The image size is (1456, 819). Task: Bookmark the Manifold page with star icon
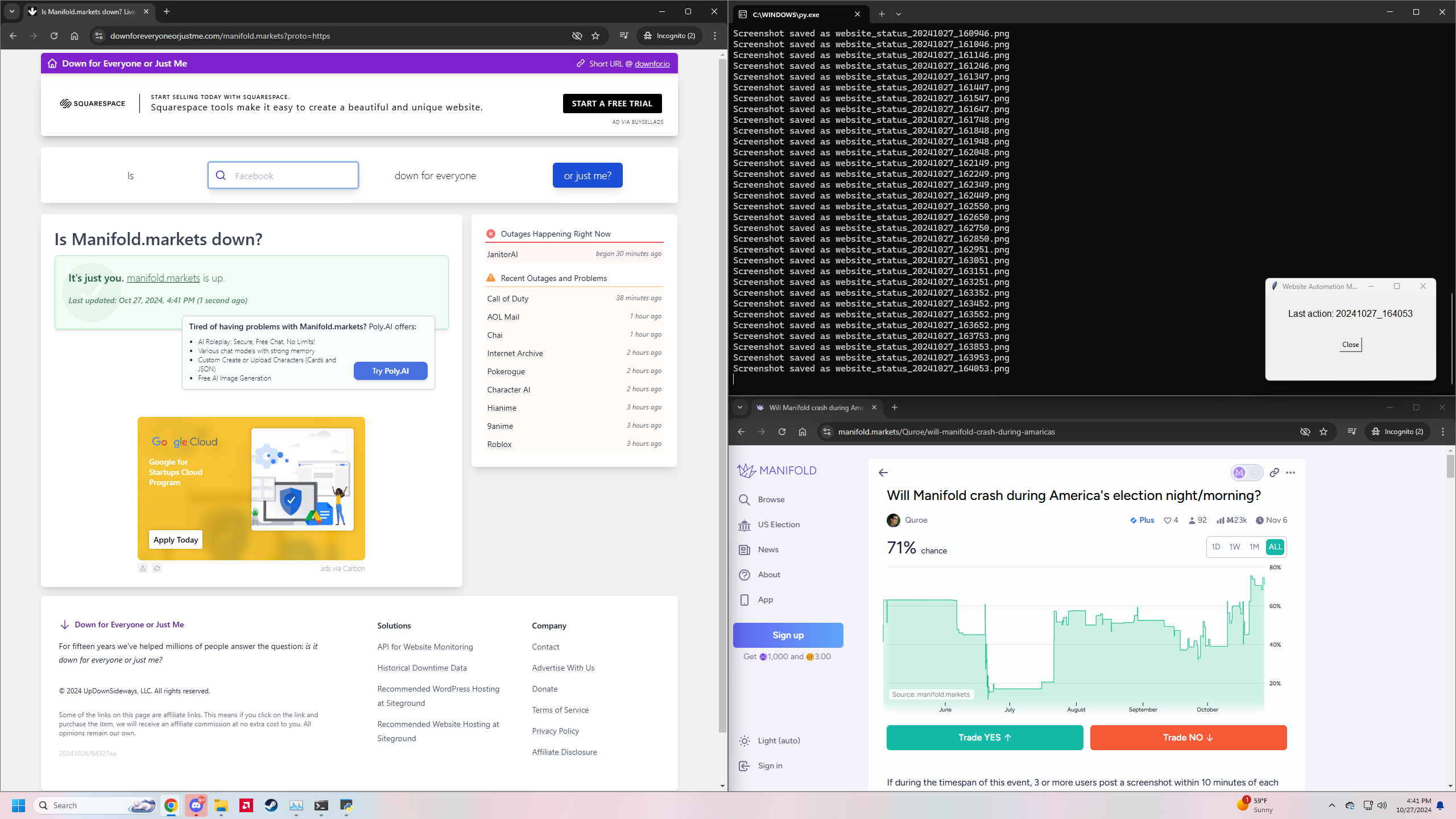tap(1323, 432)
